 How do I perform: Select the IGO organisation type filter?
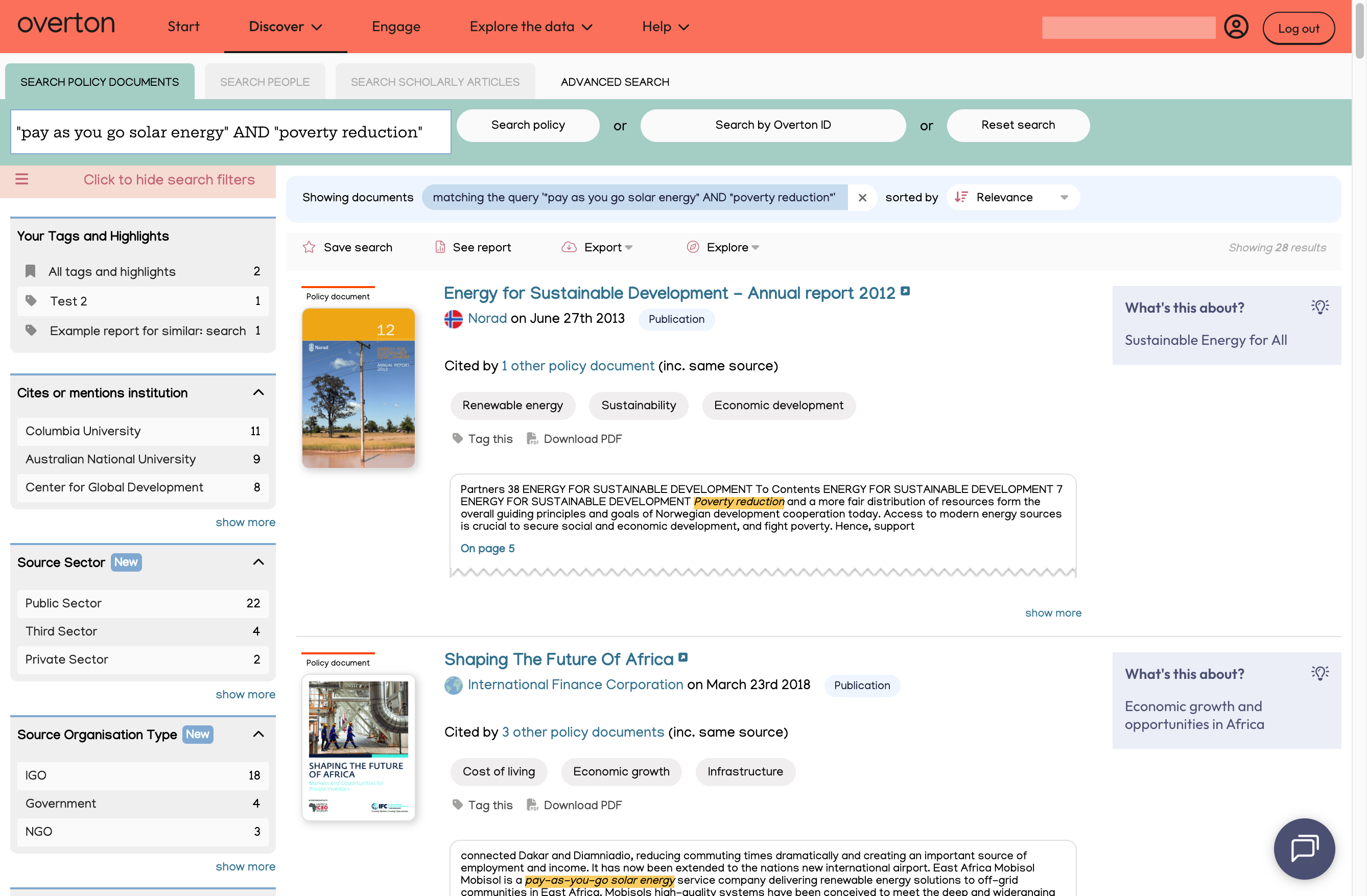pos(143,775)
